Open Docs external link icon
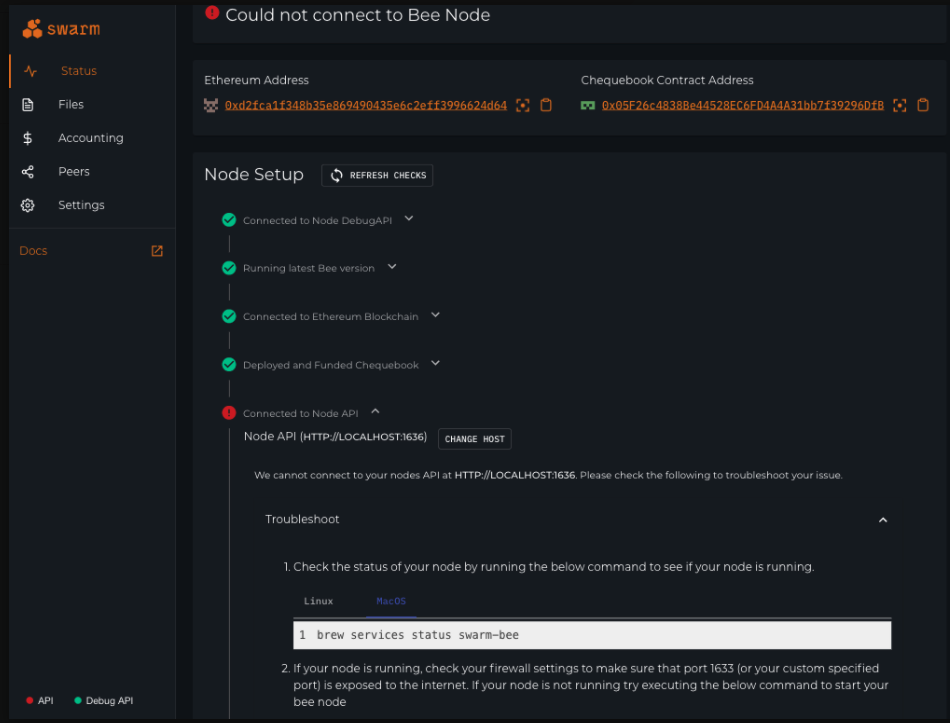 (x=157, y=251)
